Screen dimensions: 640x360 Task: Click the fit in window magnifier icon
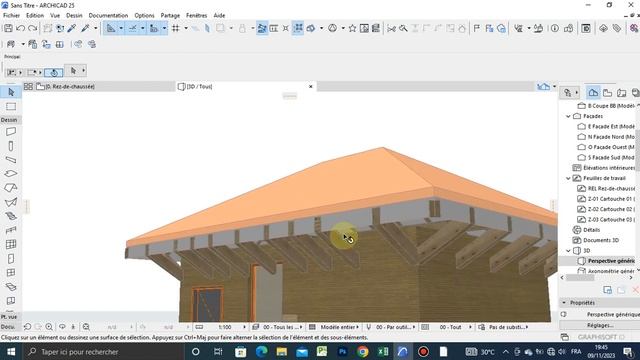click(x=86, y=327)
